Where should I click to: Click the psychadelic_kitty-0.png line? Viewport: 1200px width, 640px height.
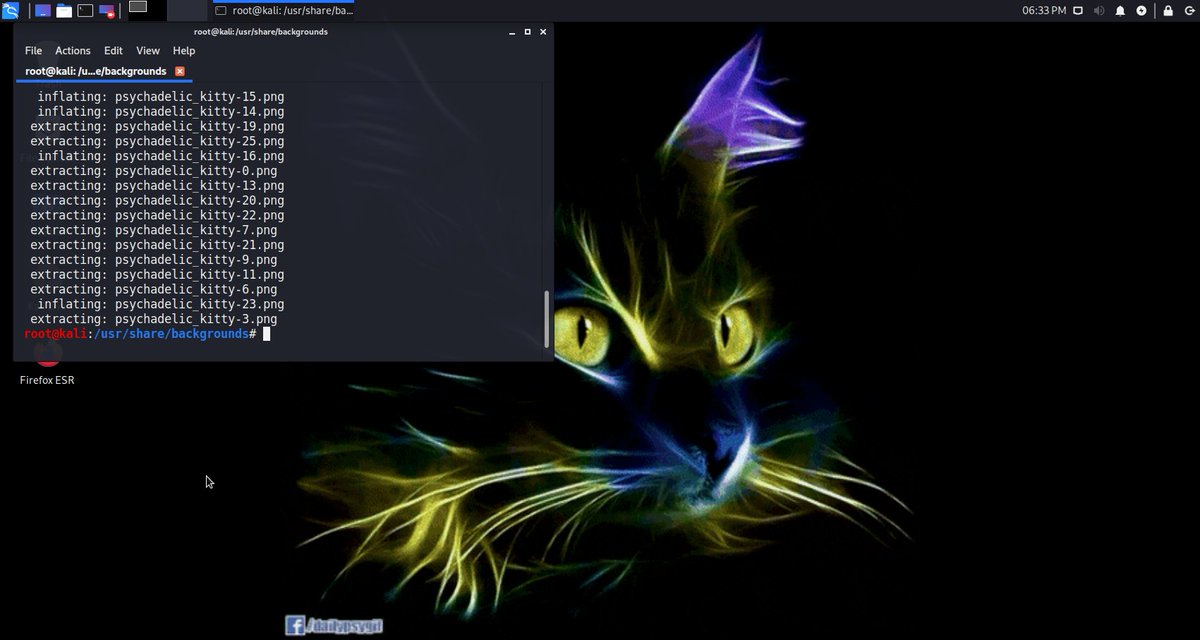click(x=153, y=171)
